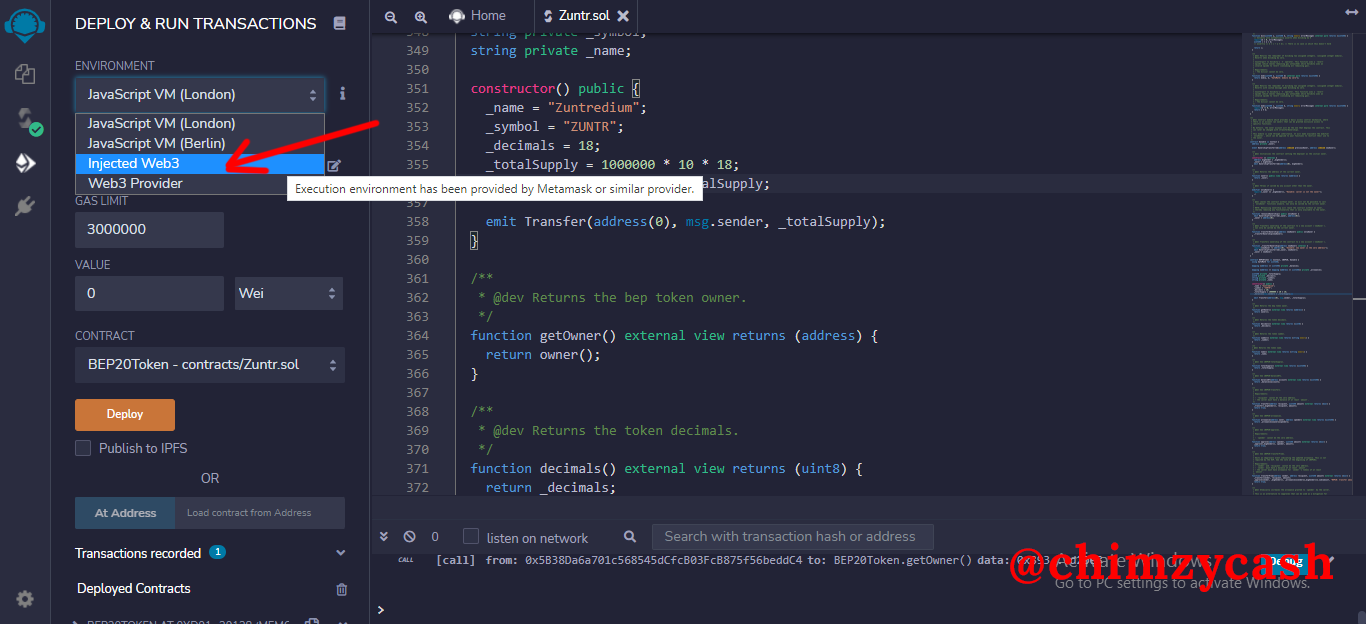Click the transactions recorded count badge
The height and width of the screenshot is (624, 1366).
click(217, 552)
